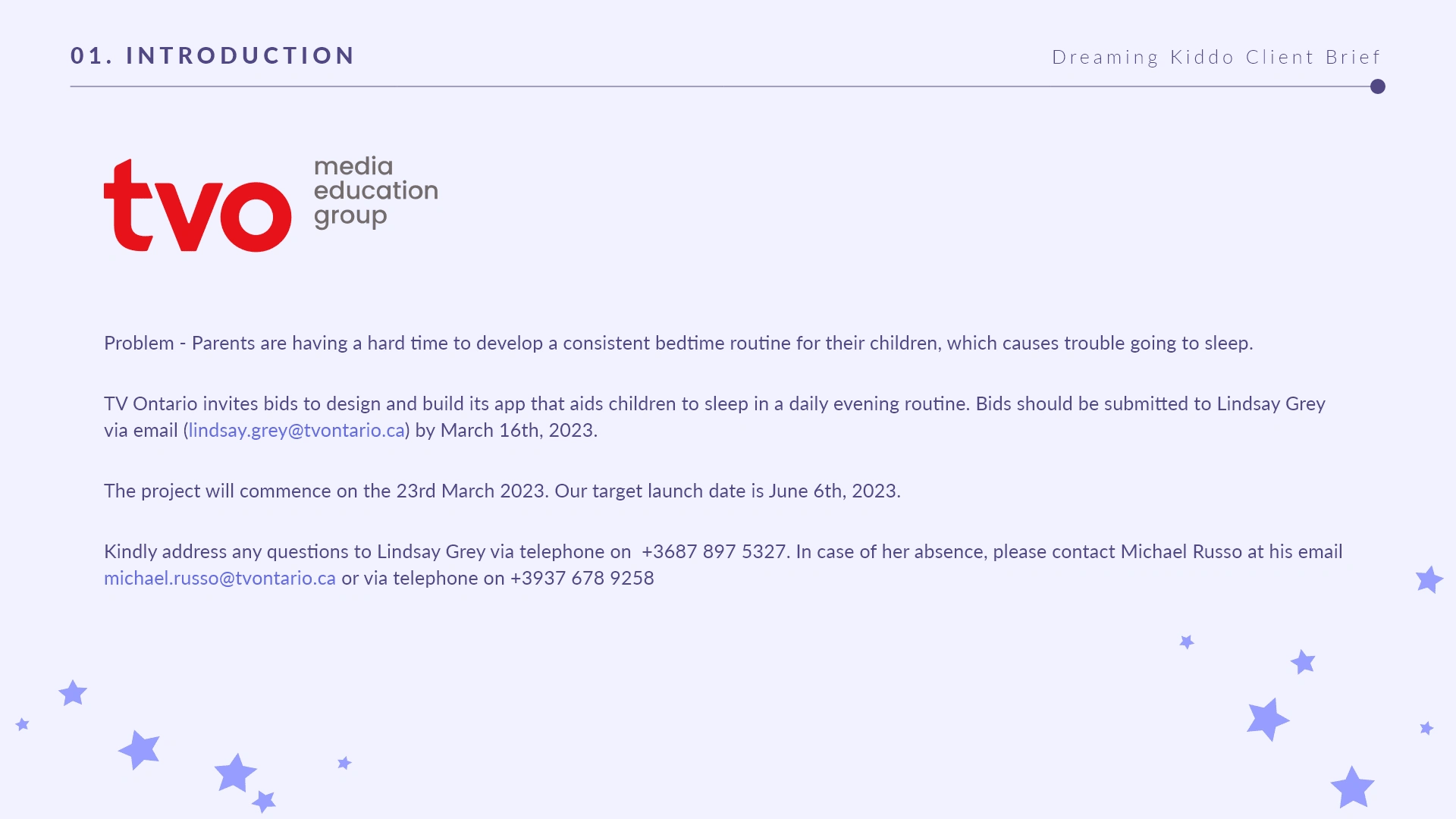Click the lindsay.grey@tvontario.ca email link
This screenshot has width=1456, height=819.
pos(297,431)
